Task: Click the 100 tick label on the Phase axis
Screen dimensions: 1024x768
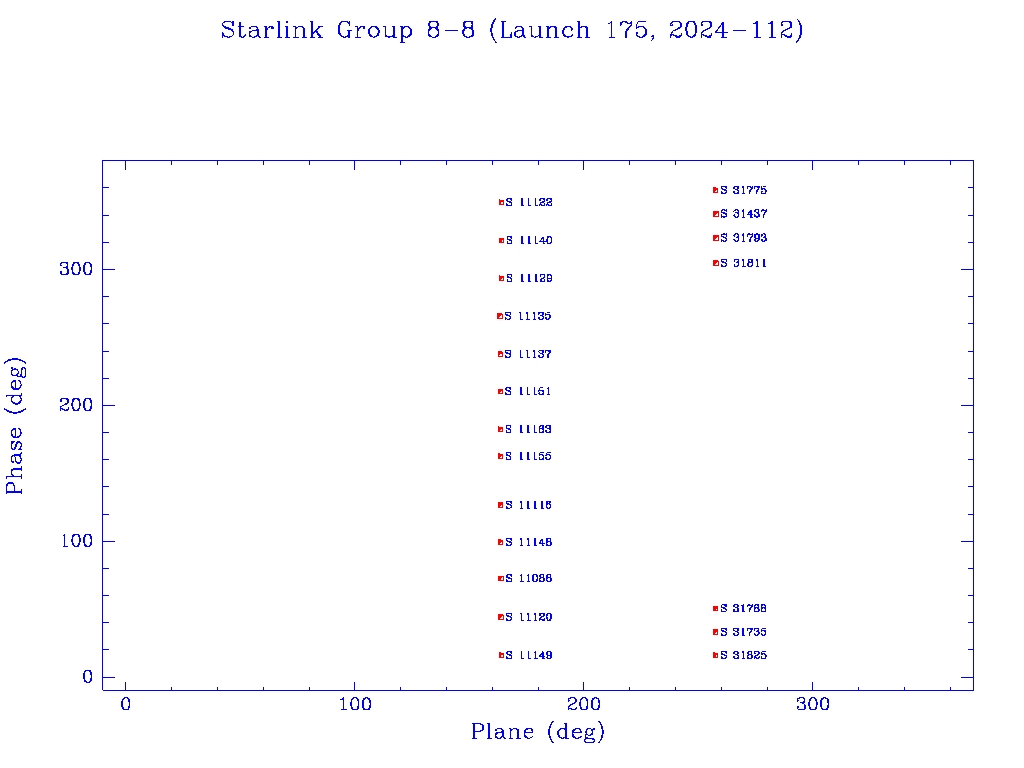Action: coord(76,541)
